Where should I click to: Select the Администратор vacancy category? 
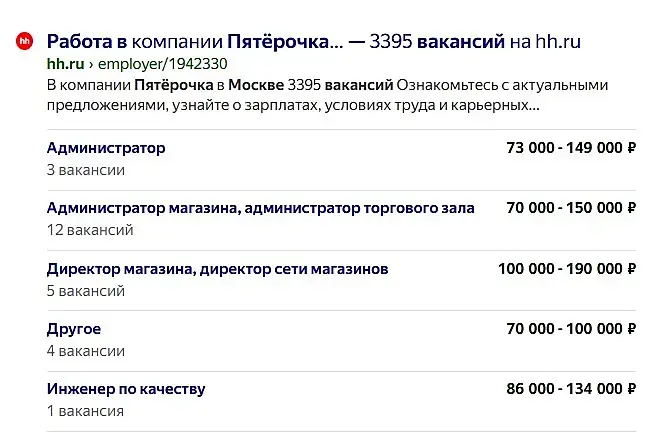(106, 148)
